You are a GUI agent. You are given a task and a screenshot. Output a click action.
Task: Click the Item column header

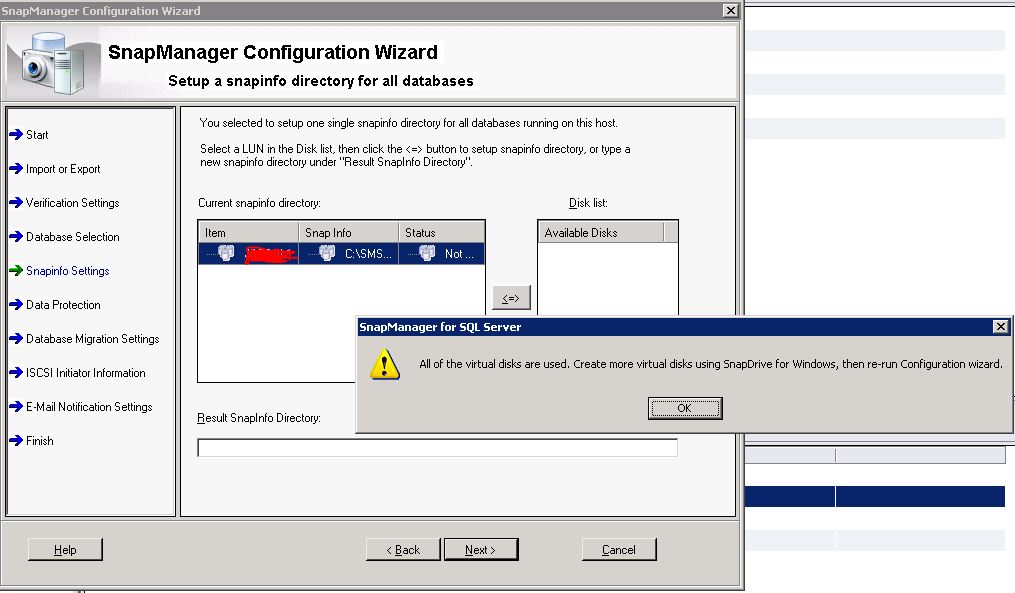click(x=248, y=232)
